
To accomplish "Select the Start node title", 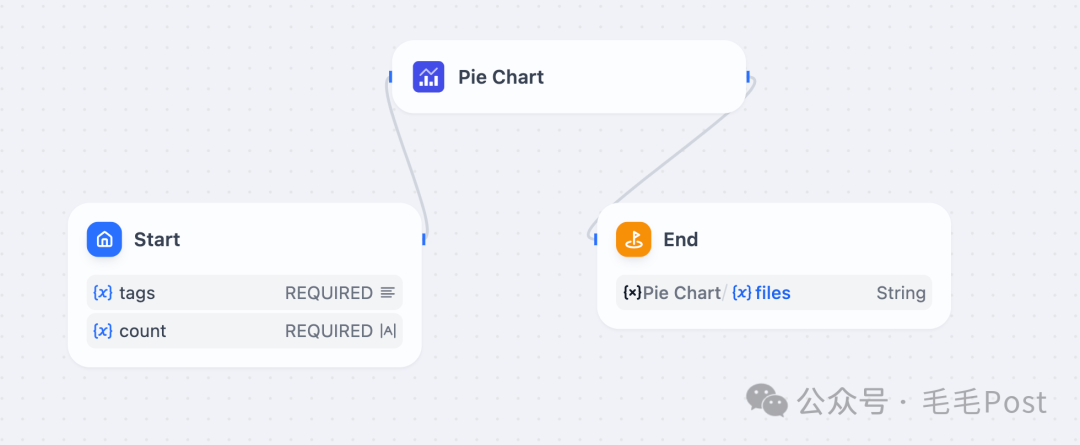I will coord(157,239).
